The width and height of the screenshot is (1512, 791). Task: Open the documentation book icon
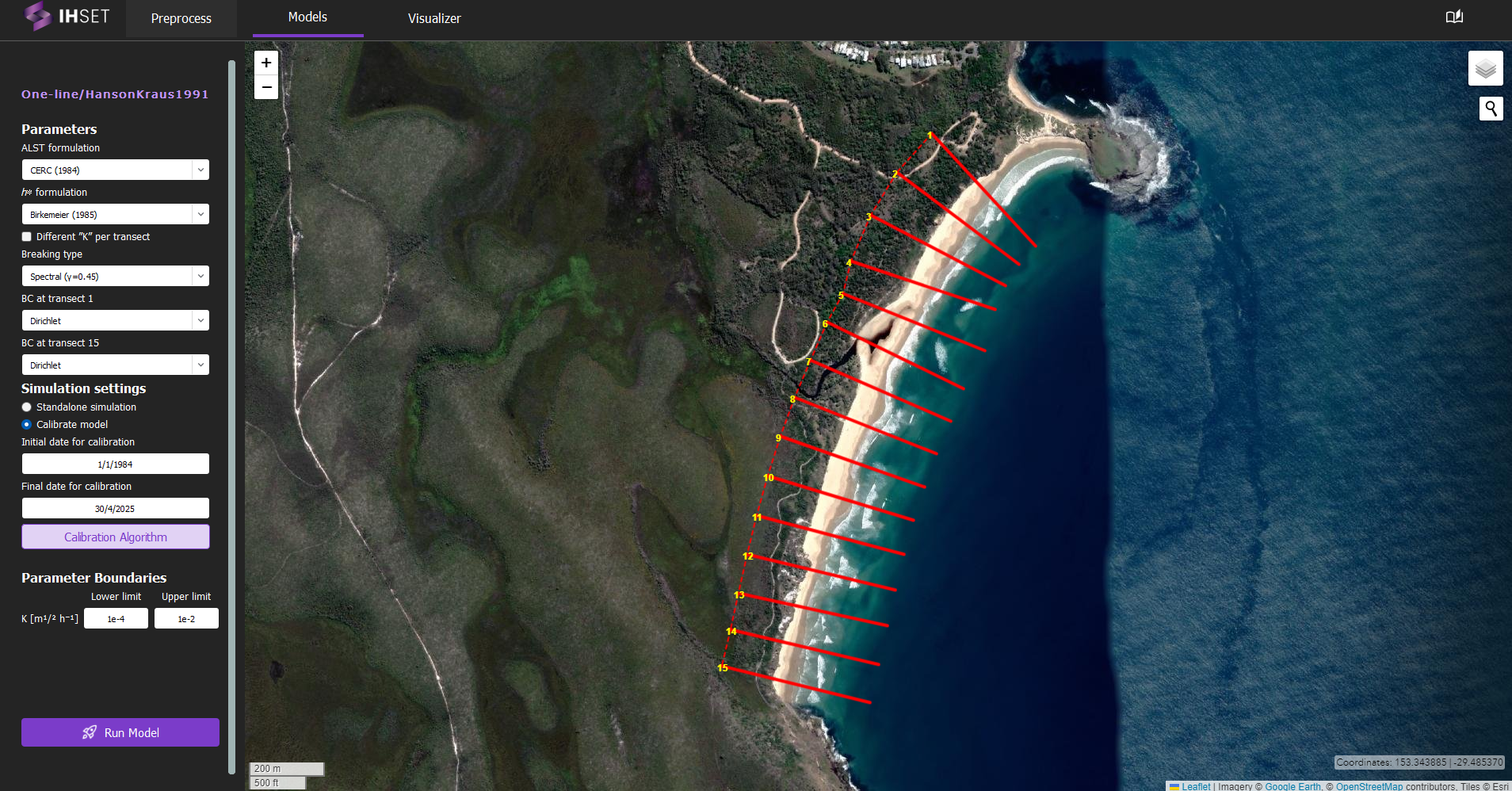pos(1454,17)
